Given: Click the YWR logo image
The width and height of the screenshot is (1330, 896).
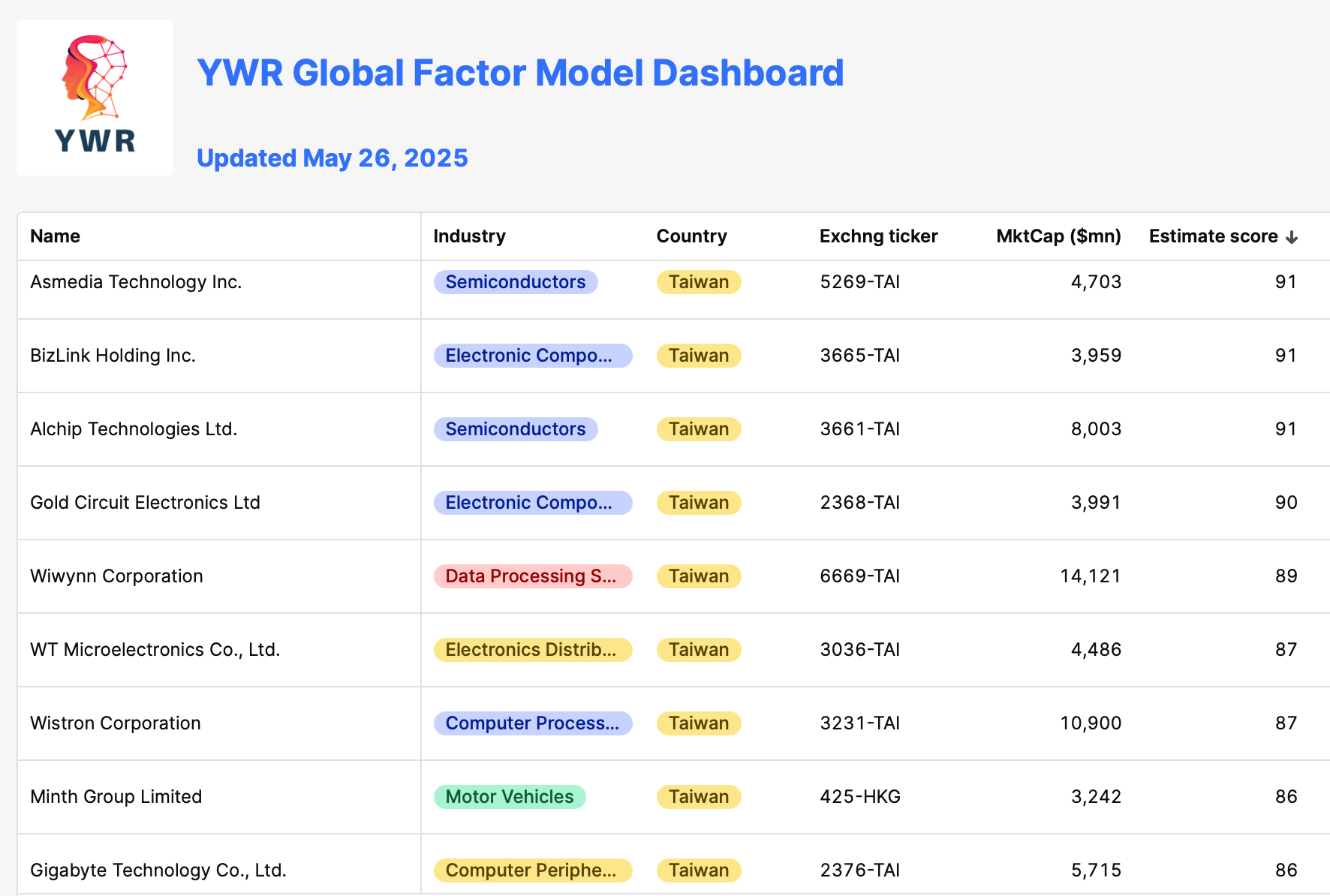Looking at the screenshot, I should [95, 98].
